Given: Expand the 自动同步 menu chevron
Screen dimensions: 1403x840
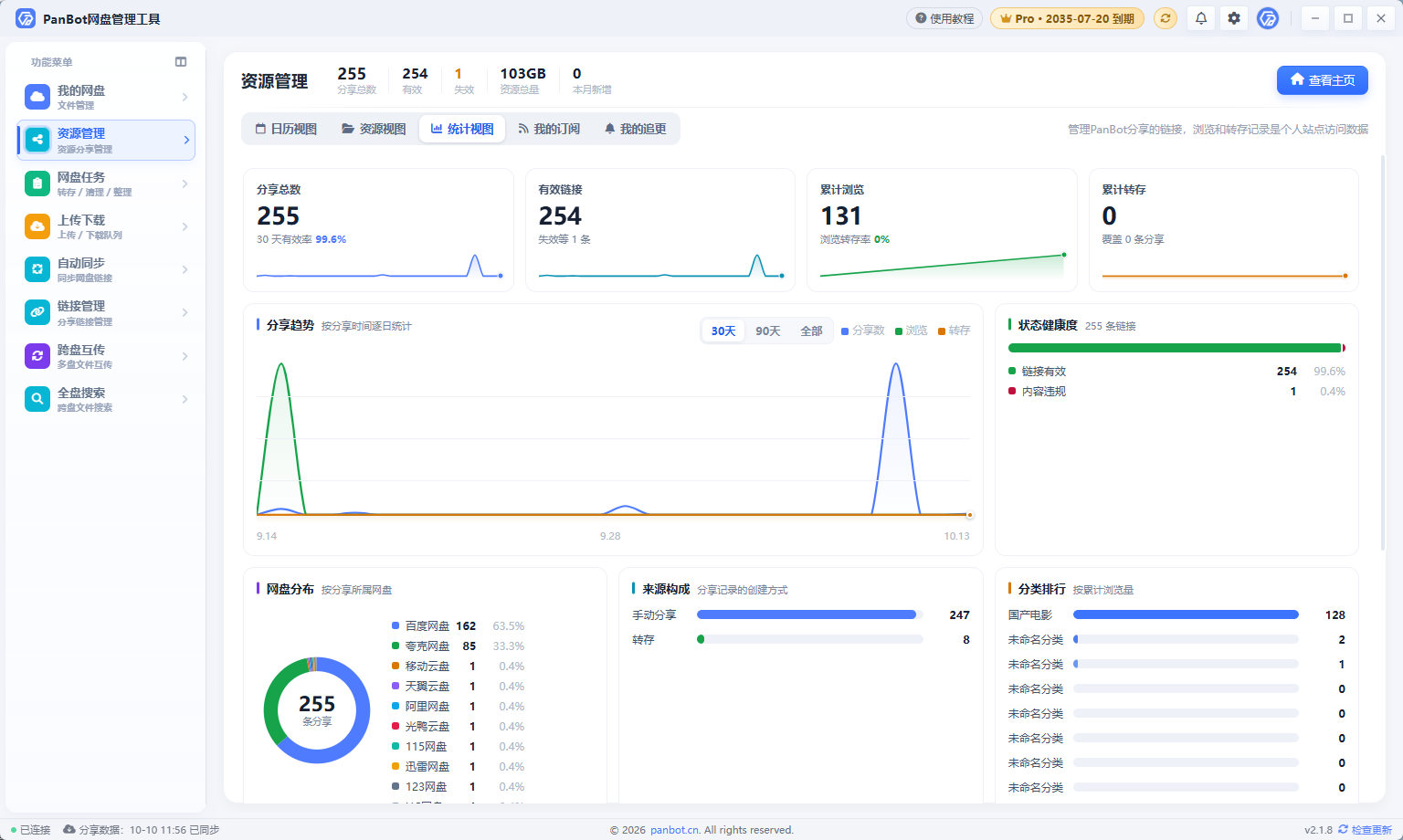Looking at the screenshot, I should coord(185,269).
